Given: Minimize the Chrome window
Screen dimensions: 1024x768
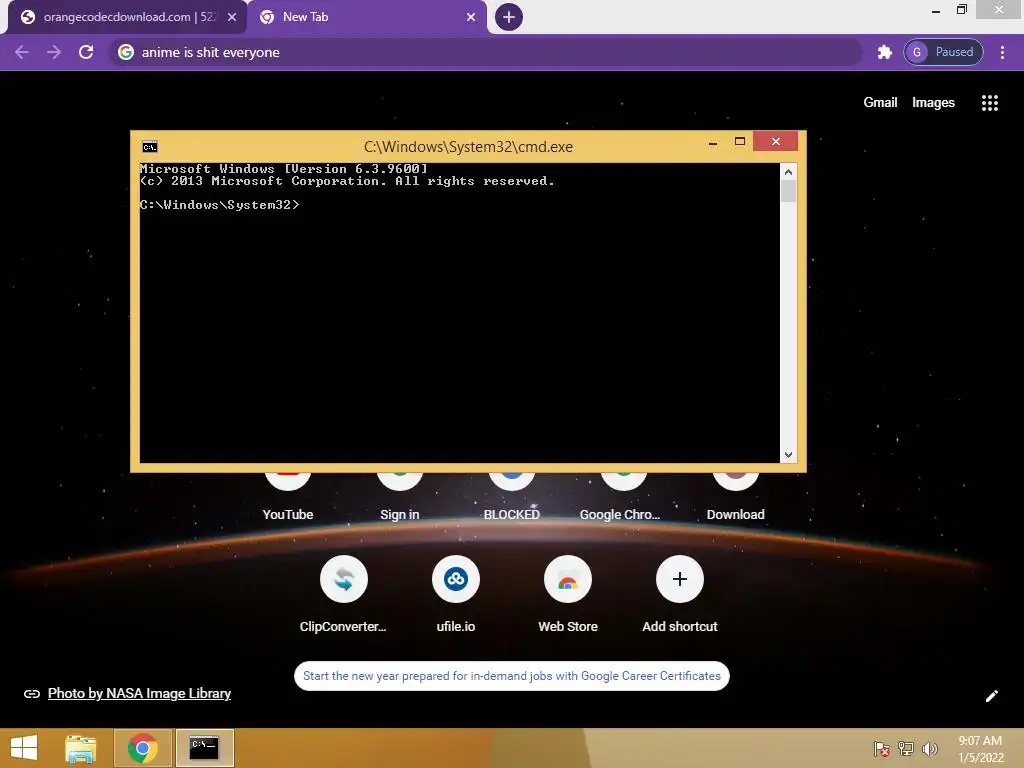Looking at the screenshot, I should click(x=936, y=10).
